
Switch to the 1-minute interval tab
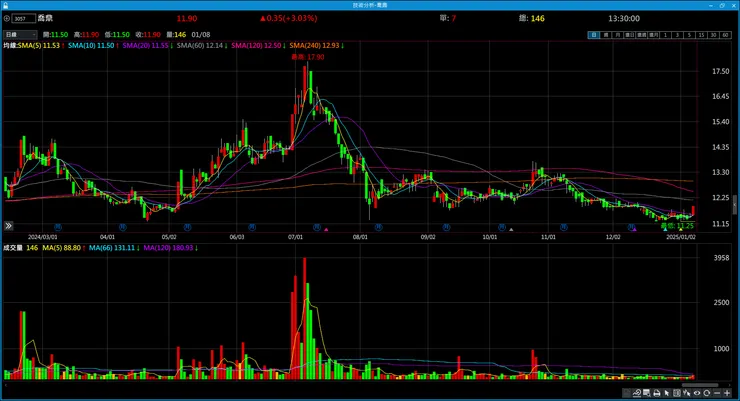point(665,35)
